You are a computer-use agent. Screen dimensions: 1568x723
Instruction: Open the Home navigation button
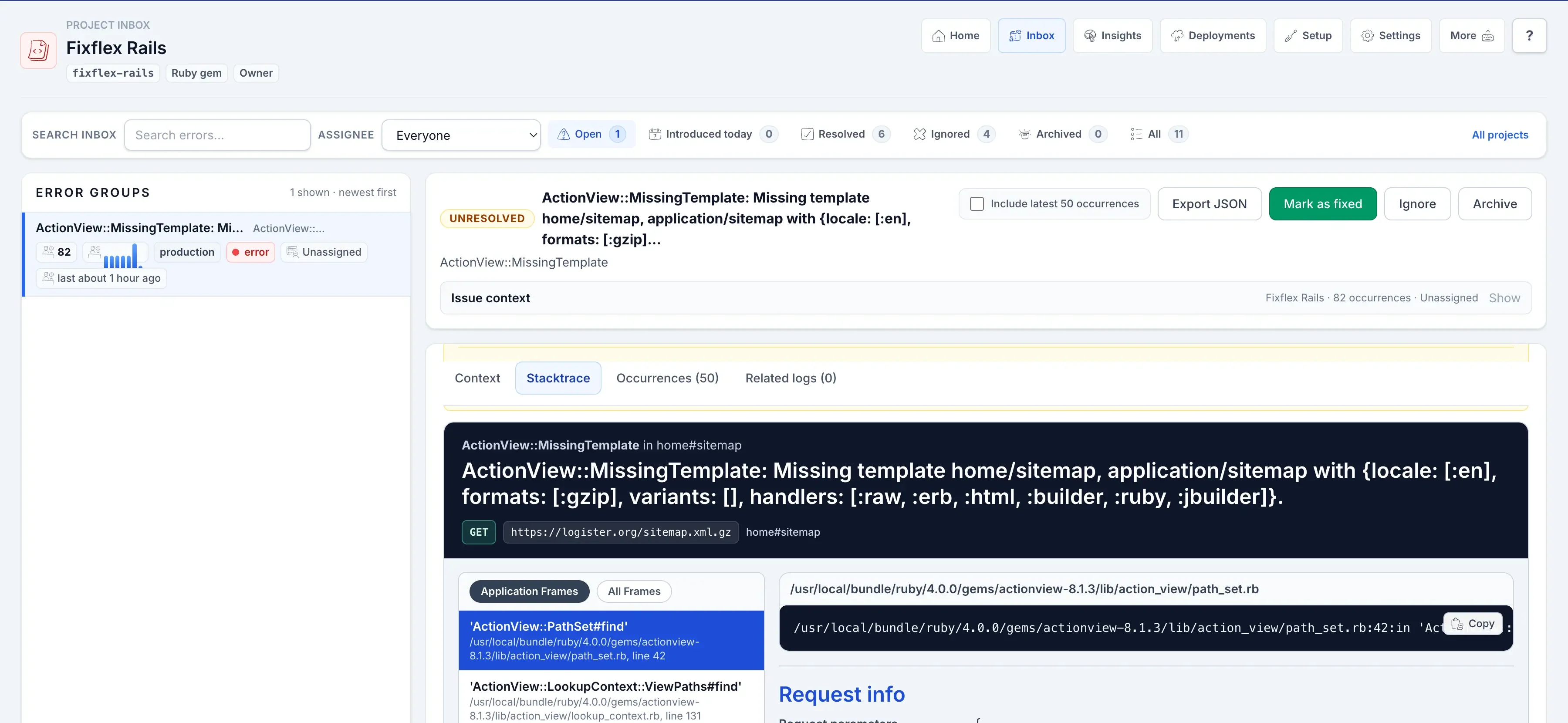(x=956, y=35)
